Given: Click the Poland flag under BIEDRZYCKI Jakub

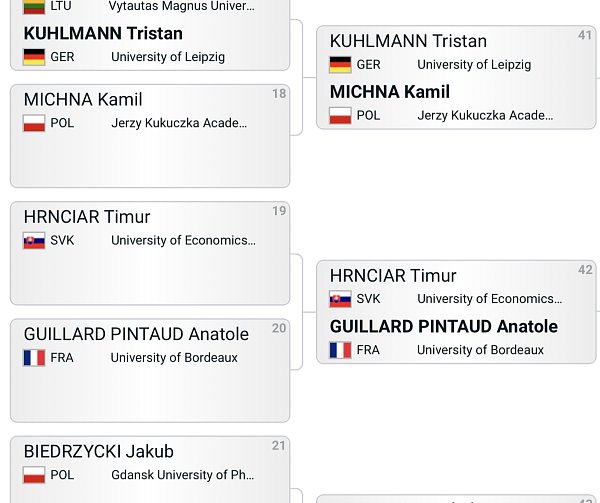Looking at the screenshot, I should pos(34,475).
